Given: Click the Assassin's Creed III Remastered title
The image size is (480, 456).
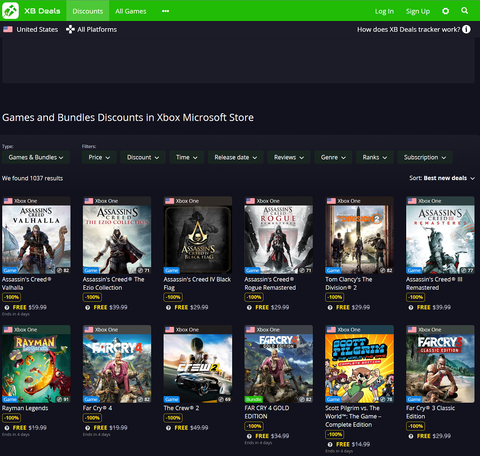Looking at the screenshot, I should 434,283.
